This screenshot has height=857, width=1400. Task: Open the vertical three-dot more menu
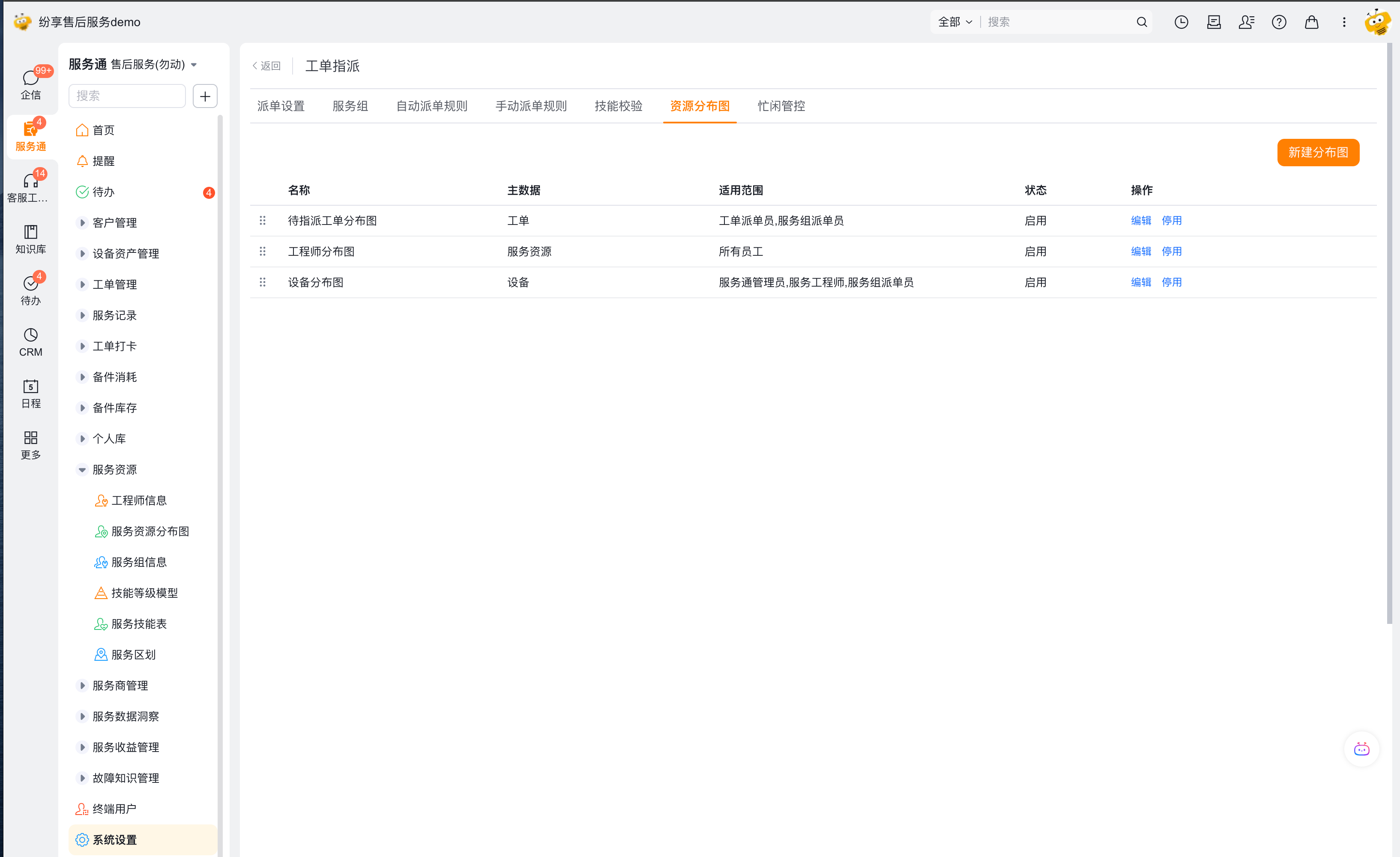[1344, 22]
